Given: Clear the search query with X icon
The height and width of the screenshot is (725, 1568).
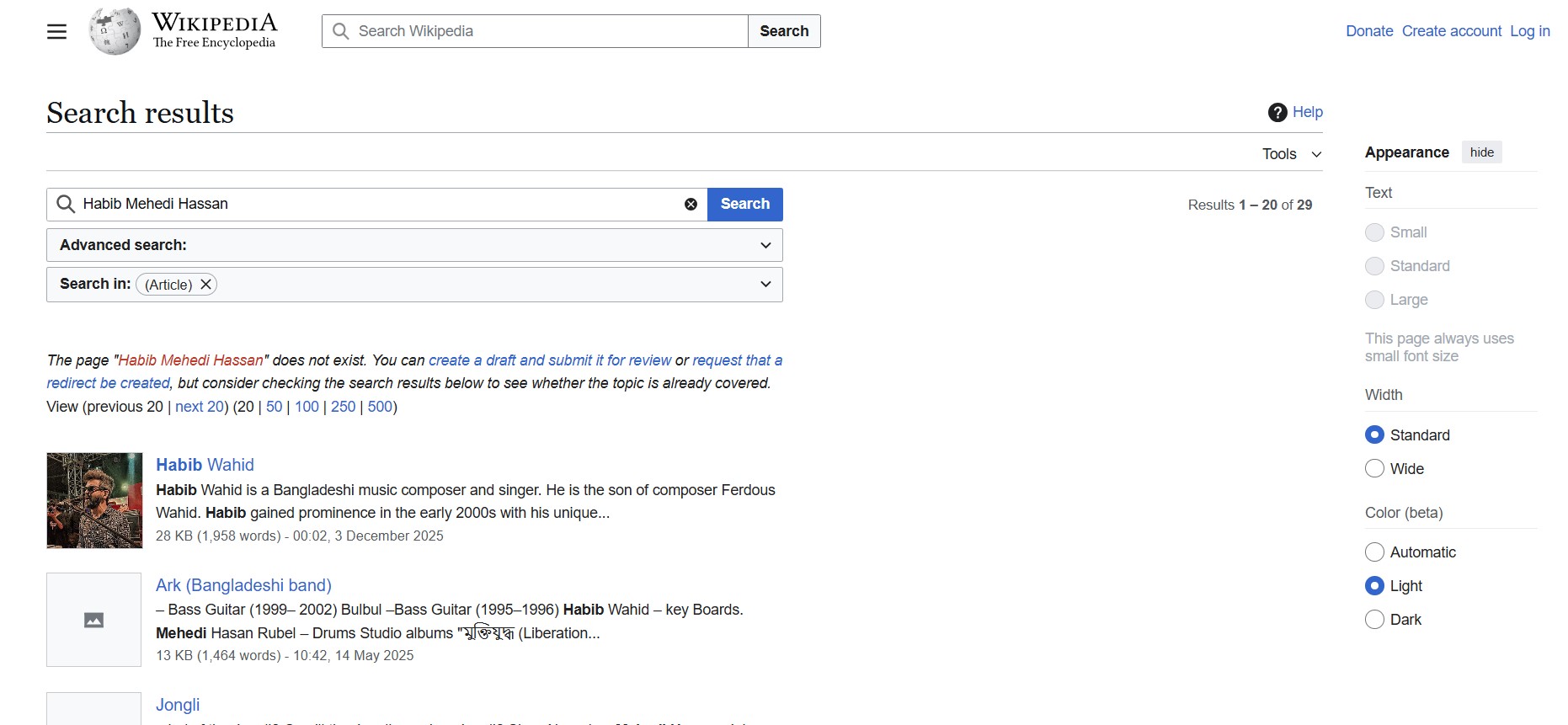Looking at the screenshot, I should [691, 205].
